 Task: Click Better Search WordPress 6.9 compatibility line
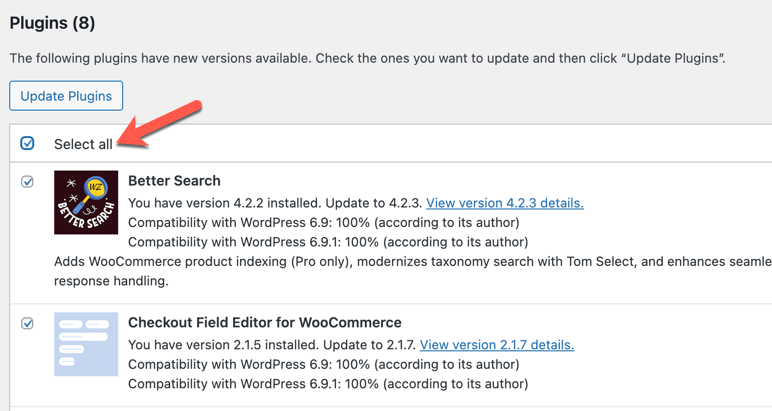coord(323,222)
